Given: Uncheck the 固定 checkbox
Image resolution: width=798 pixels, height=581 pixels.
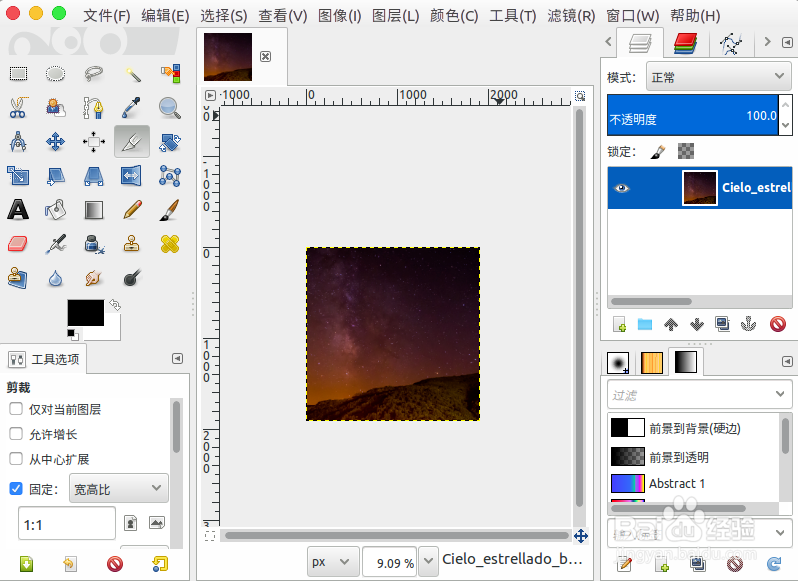Looking at the screenshot, I should (16, 489).
